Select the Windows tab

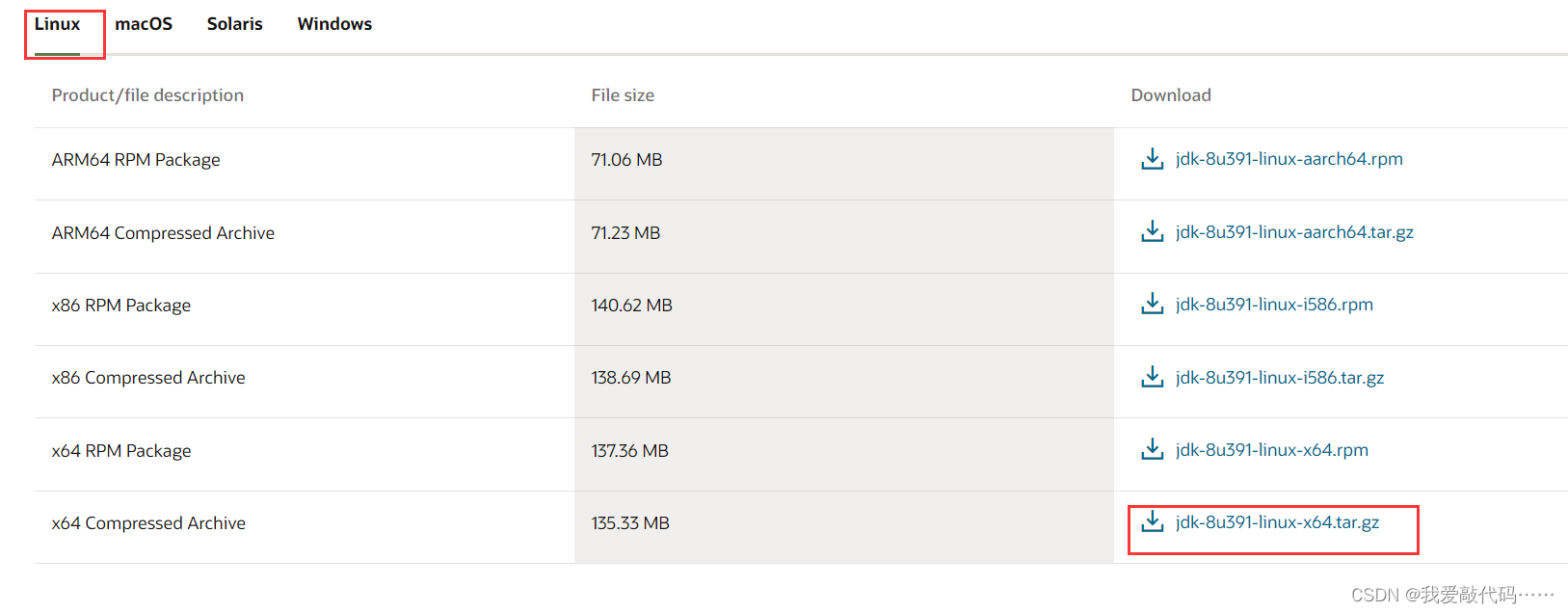[x=334, y=24]
